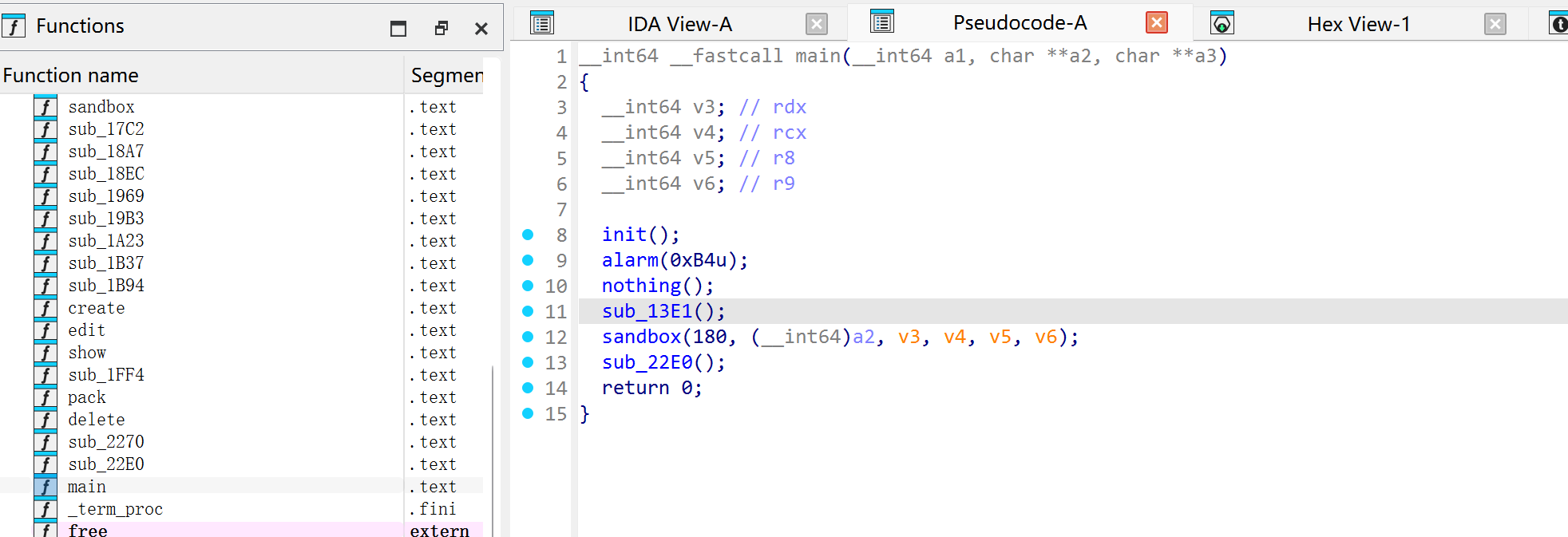Click the 0xB4u constant in alarm
Viewport: 1568px width, 537px height.
point(698,260)
